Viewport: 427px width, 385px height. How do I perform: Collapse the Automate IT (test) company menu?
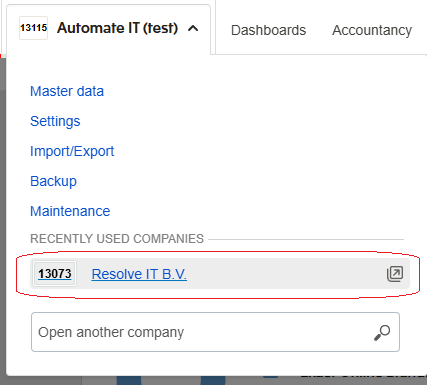point(193,28)
